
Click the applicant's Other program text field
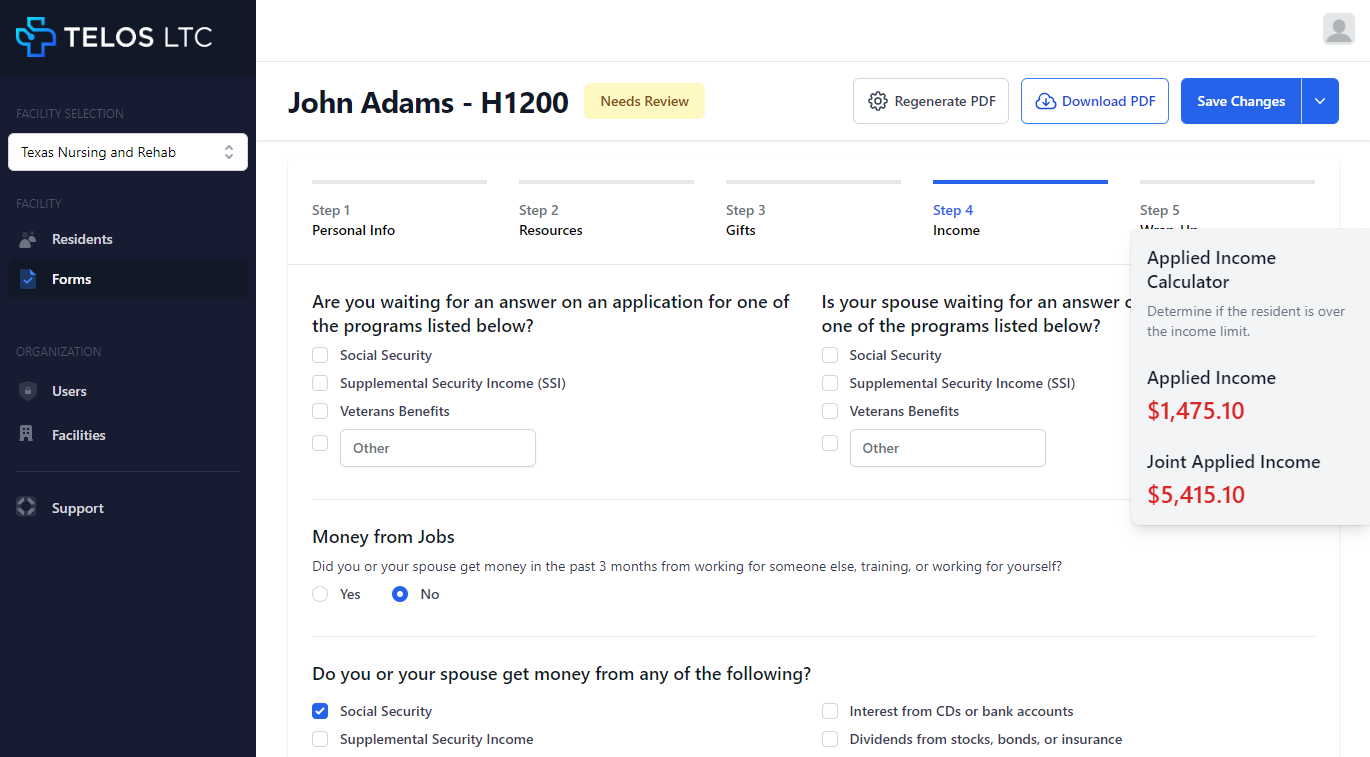pos(438,448)
